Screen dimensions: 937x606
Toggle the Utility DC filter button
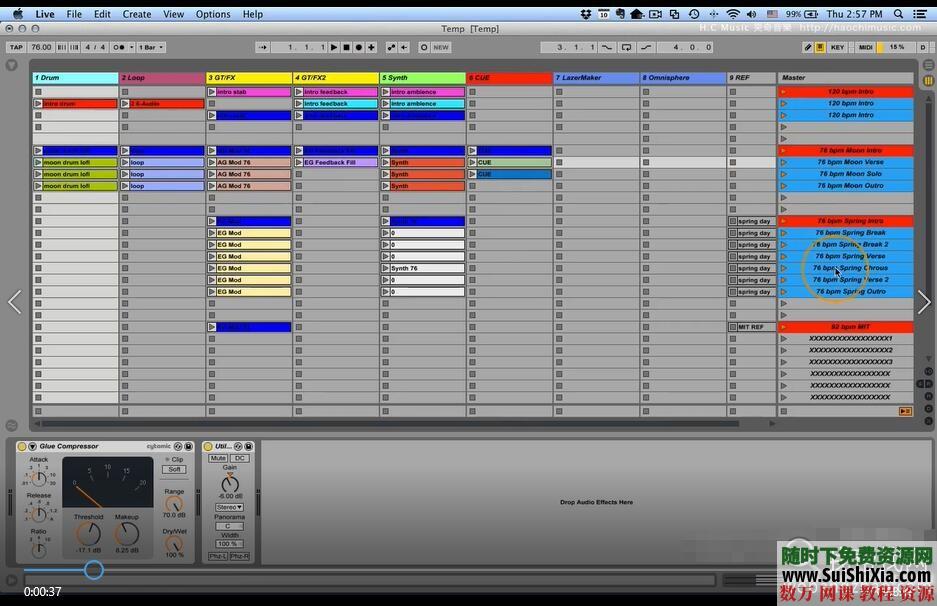(240, 458)
